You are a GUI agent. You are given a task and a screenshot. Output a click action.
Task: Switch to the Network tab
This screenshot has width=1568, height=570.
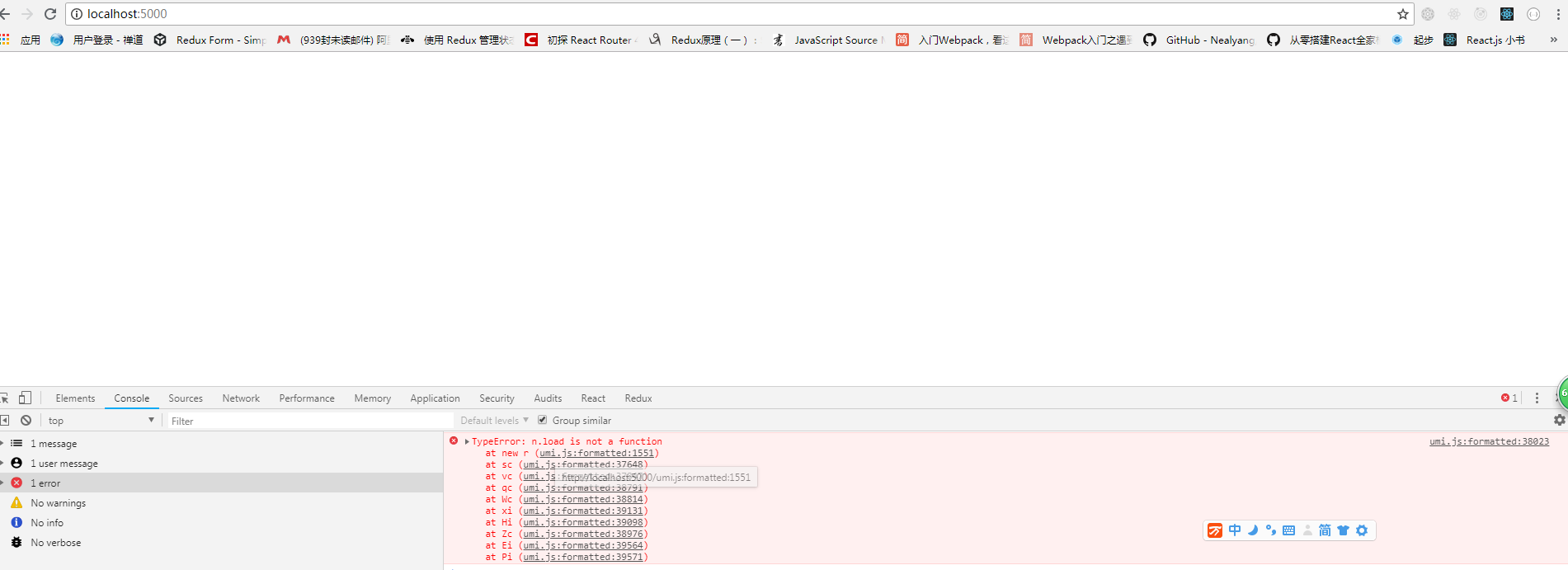point(241,398)
